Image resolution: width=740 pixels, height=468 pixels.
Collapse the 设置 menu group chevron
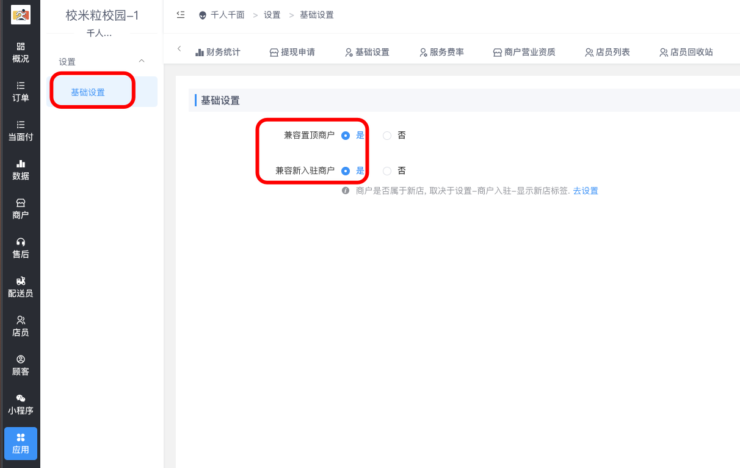pos(141,61)
